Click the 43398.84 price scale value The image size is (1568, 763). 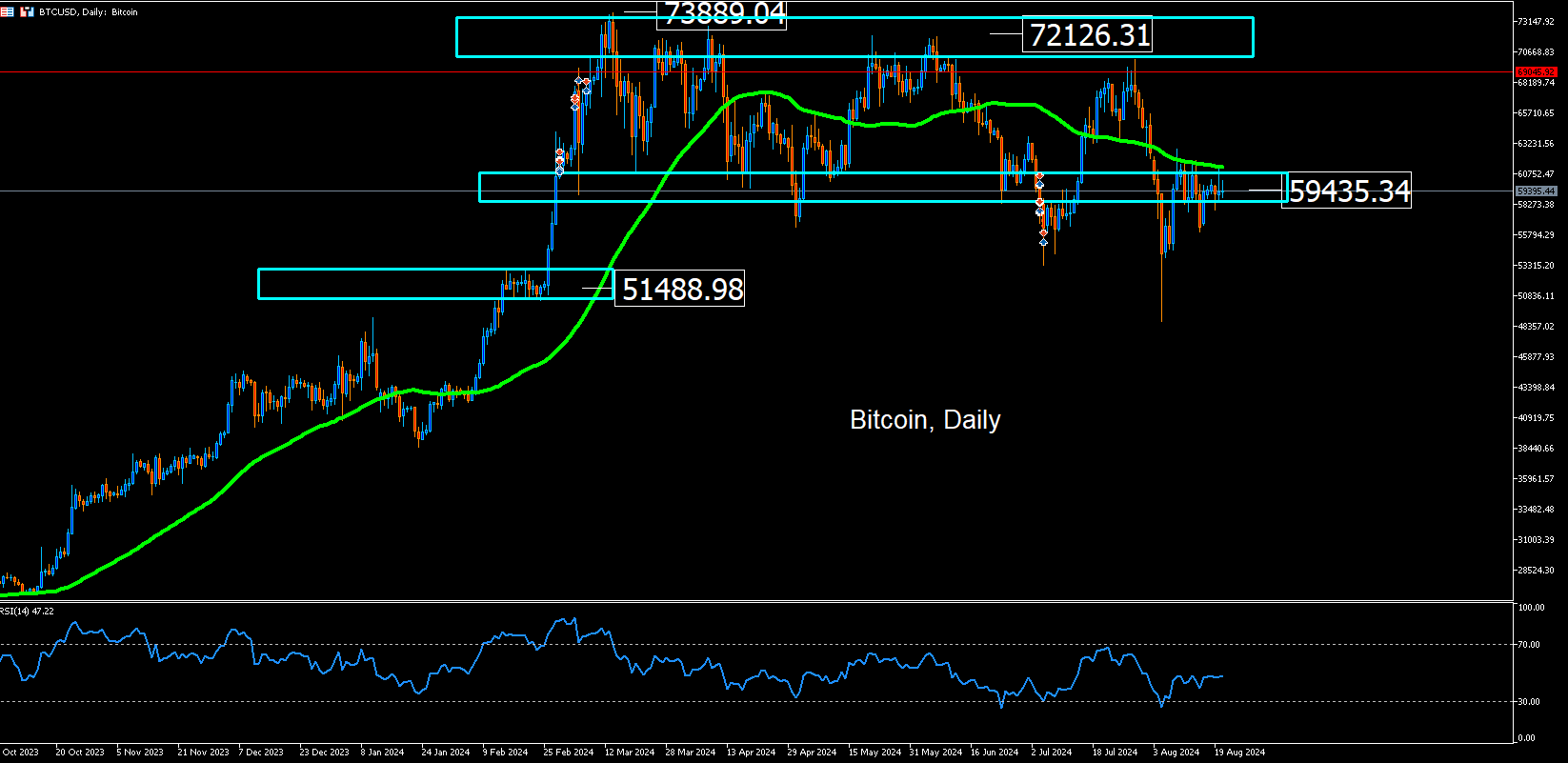(x=1538, y=388)
